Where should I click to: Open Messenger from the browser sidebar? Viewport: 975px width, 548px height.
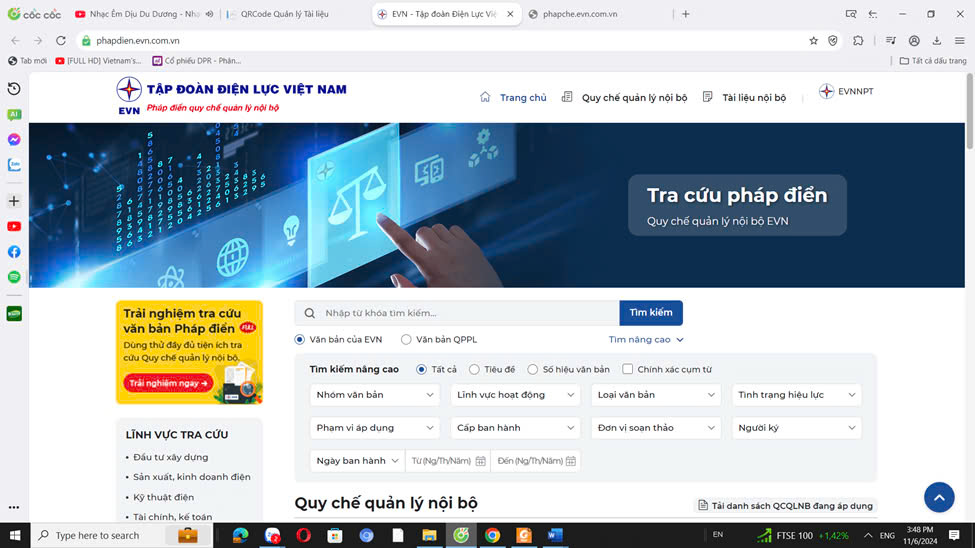click(14, 139)
